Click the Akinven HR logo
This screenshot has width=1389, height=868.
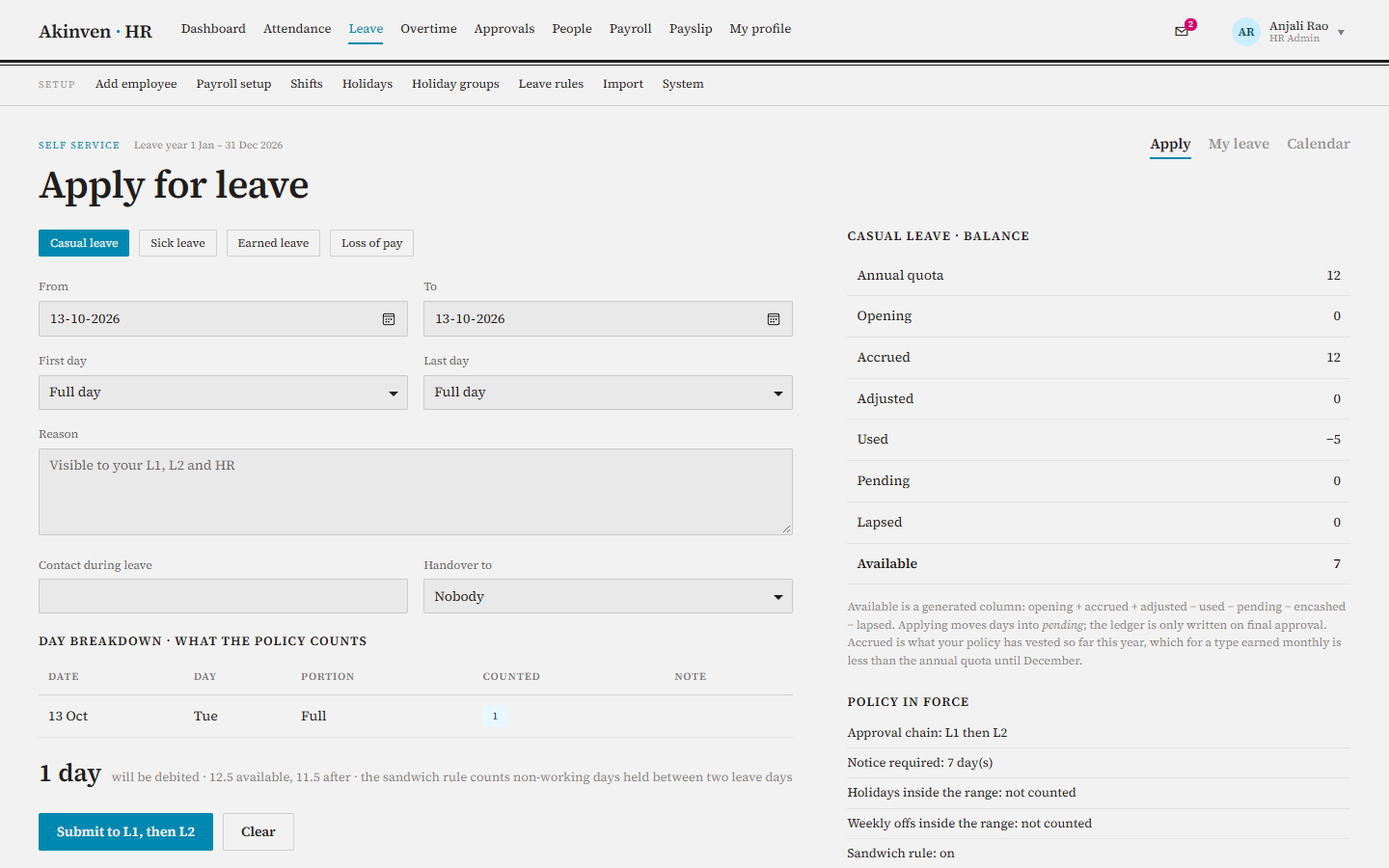pyautogui.click(x=95, y=31)
